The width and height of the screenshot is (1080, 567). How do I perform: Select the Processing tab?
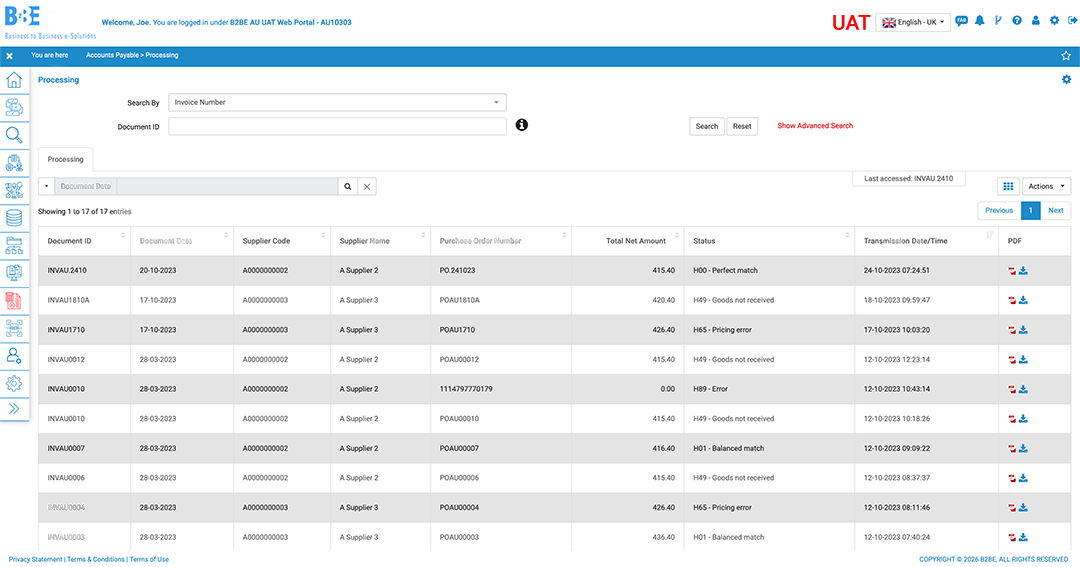[x=66, y=159]
